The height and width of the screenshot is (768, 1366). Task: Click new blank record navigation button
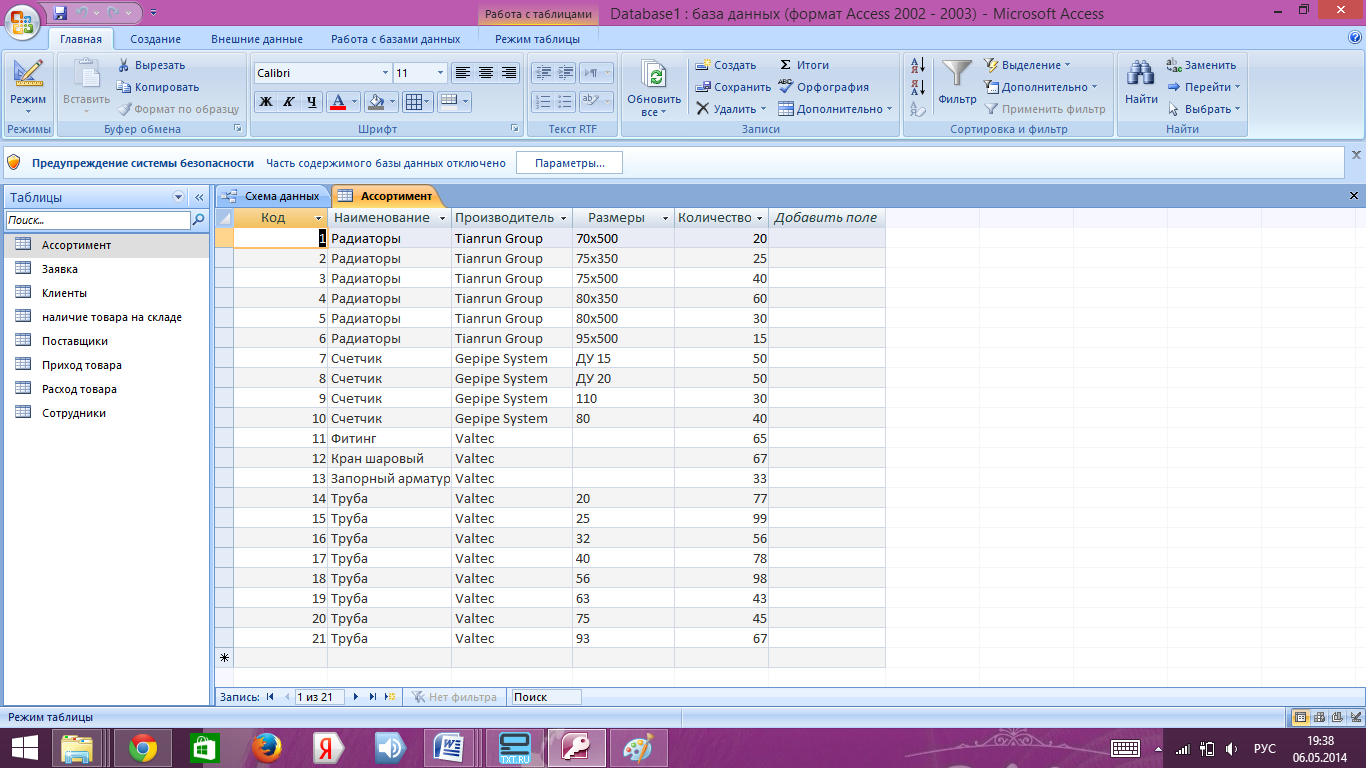pyautogui.click(x=390, y=697)
